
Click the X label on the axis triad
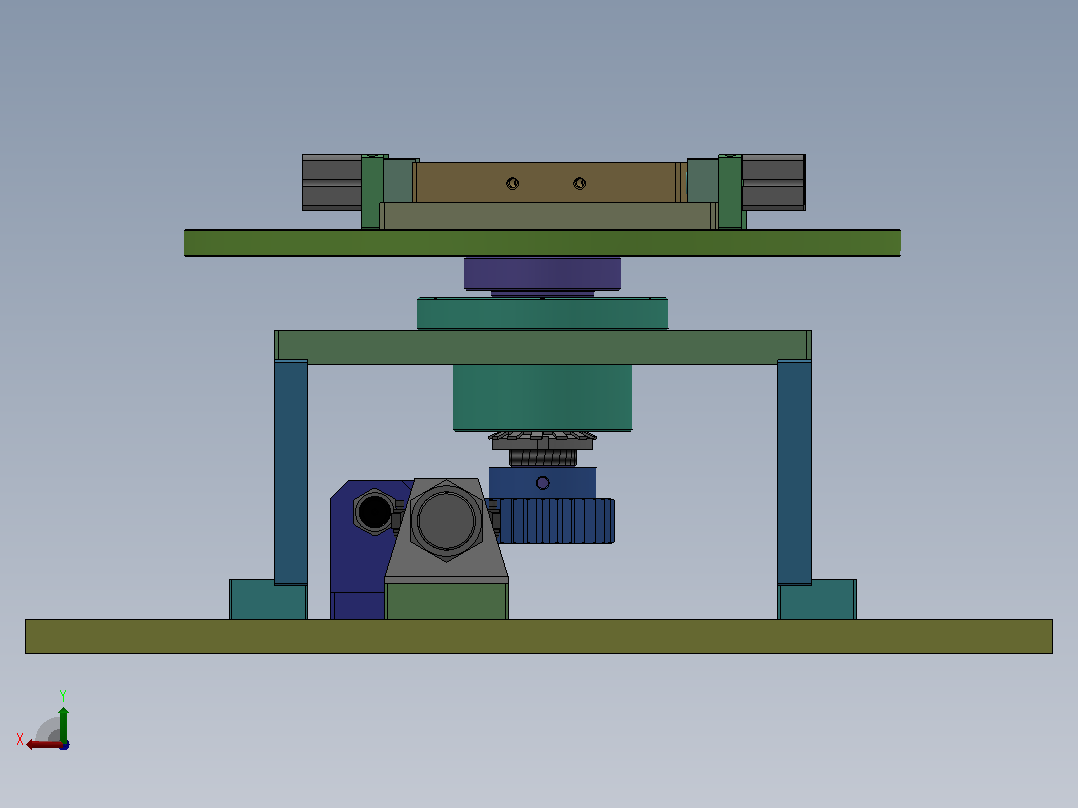[x=20, y=739]
